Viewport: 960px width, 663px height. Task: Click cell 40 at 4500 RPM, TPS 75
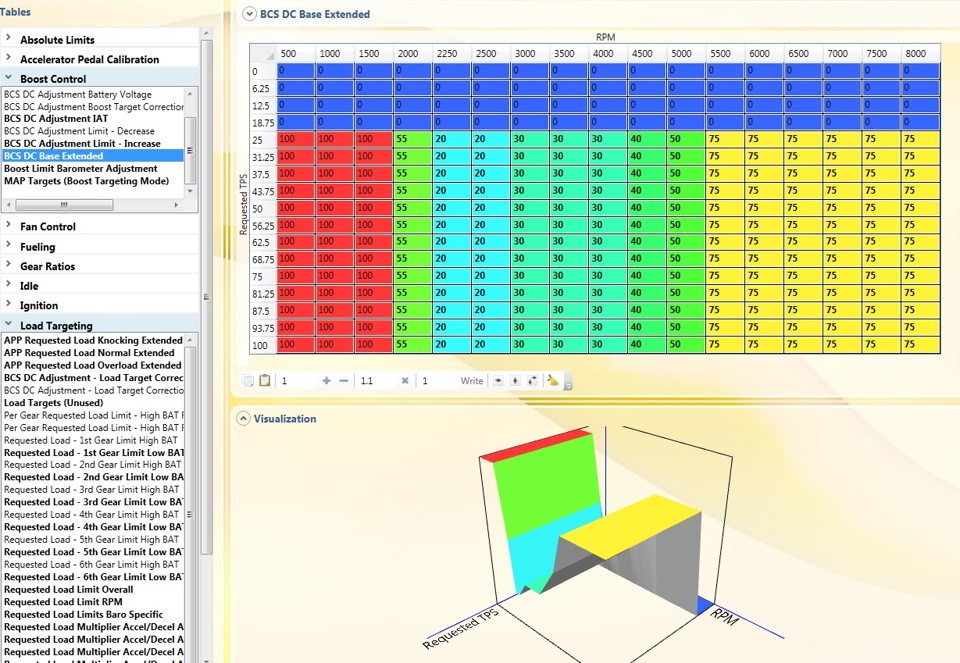click(647, 275)
